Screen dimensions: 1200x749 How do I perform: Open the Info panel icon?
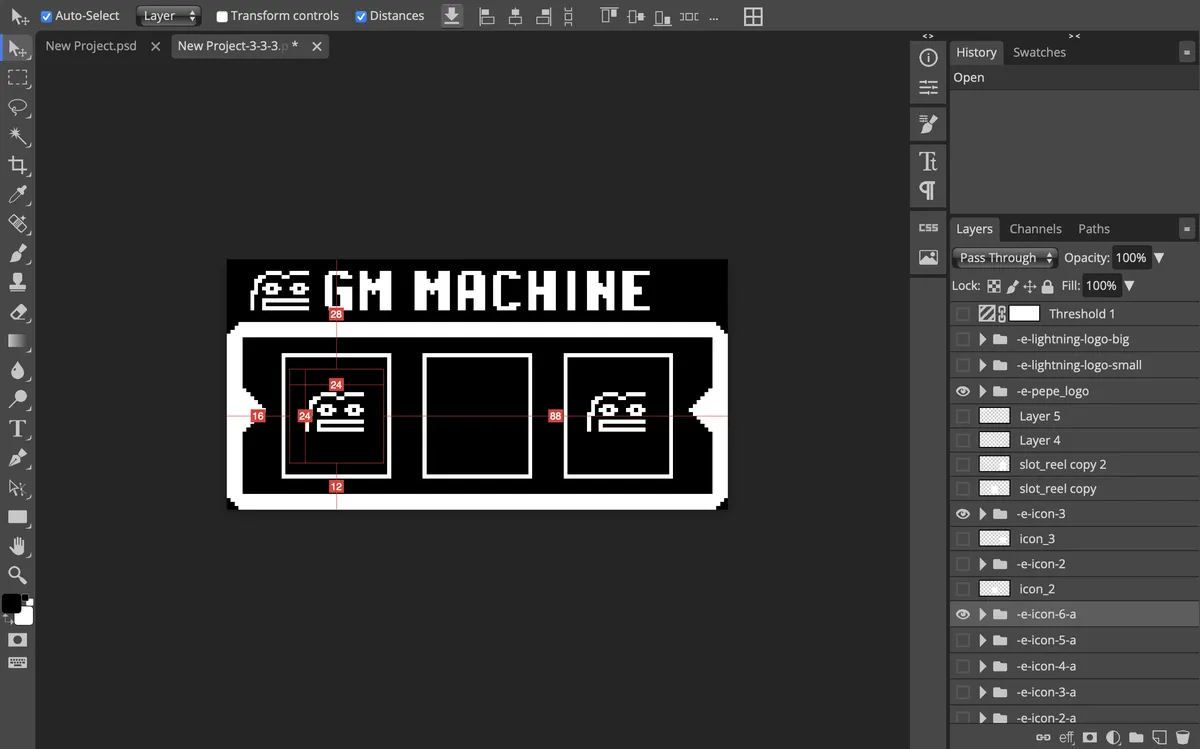click(928, 58)
